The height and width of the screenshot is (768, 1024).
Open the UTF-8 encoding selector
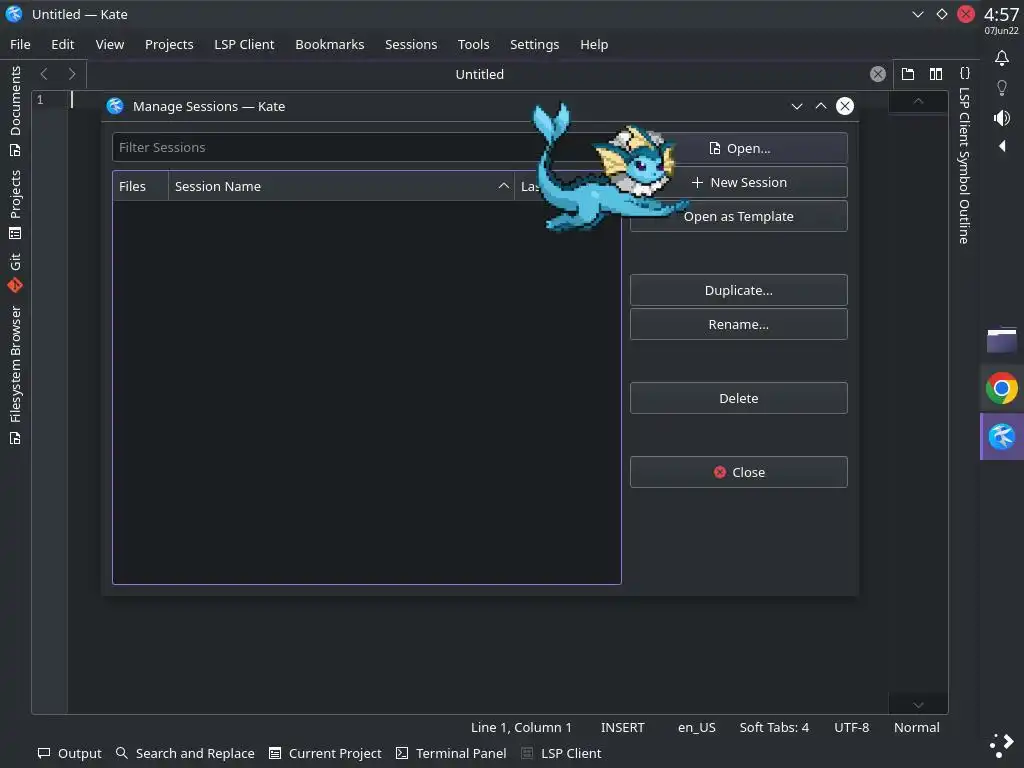tap(852, 728)
